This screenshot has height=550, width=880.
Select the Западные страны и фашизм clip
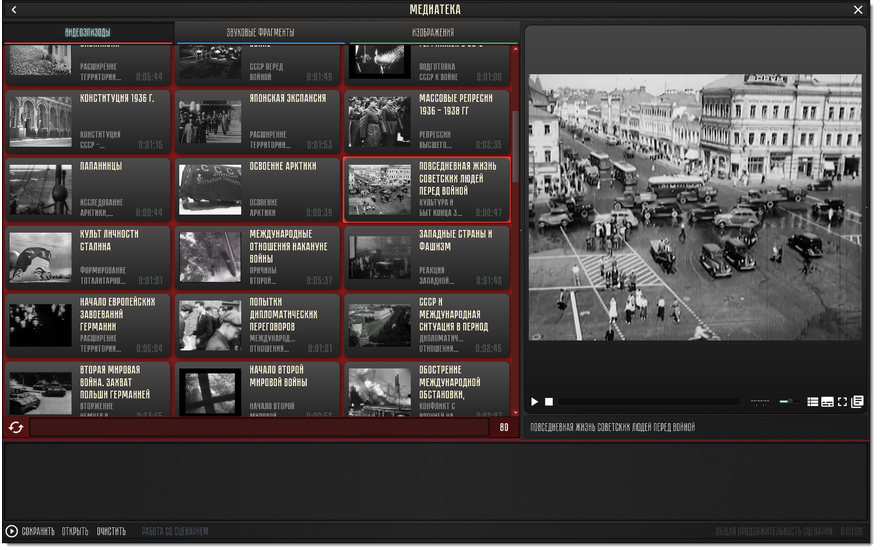click(427, 258)
